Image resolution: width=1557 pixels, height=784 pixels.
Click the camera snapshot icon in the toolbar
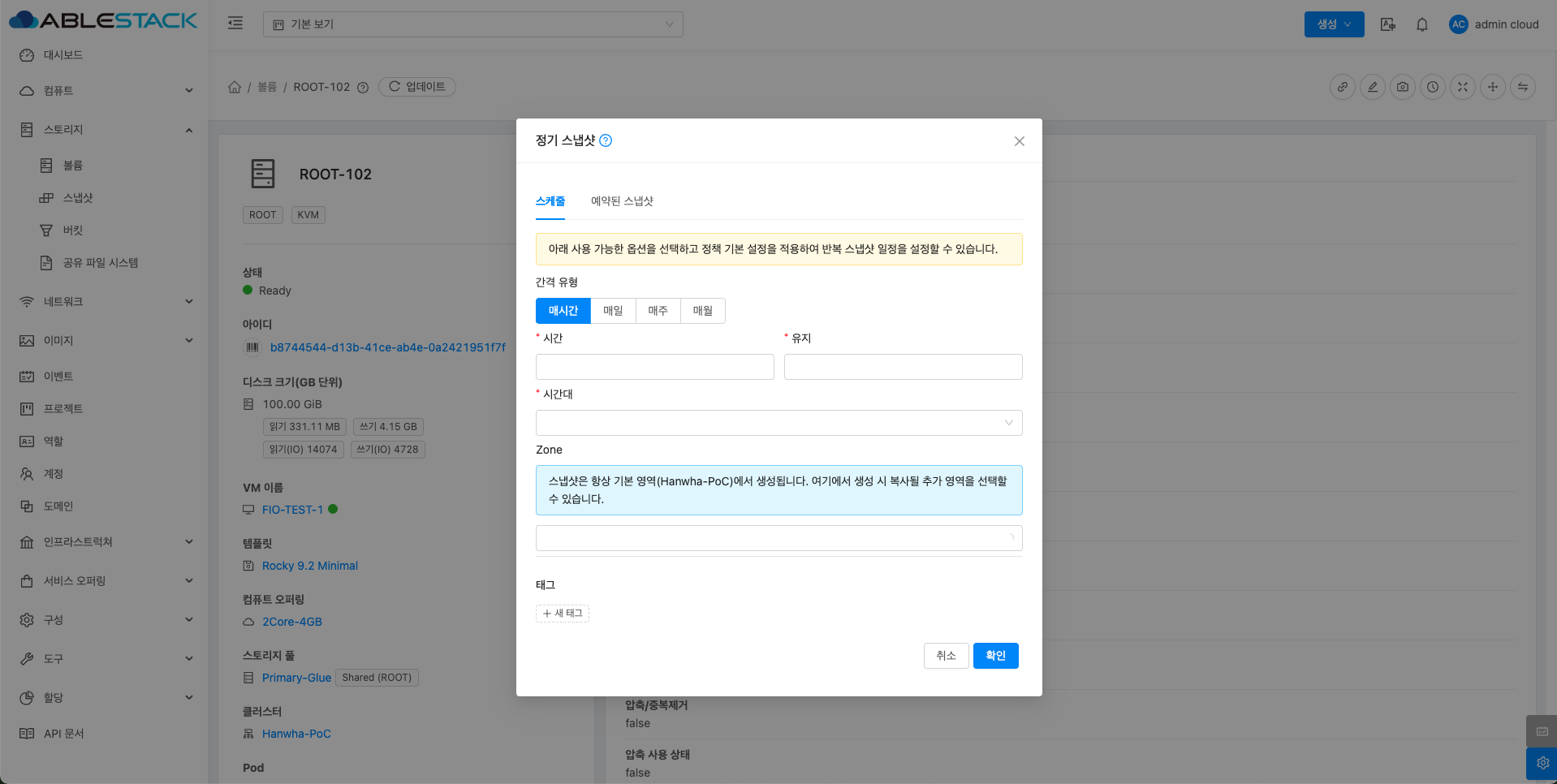[1403, 87]
